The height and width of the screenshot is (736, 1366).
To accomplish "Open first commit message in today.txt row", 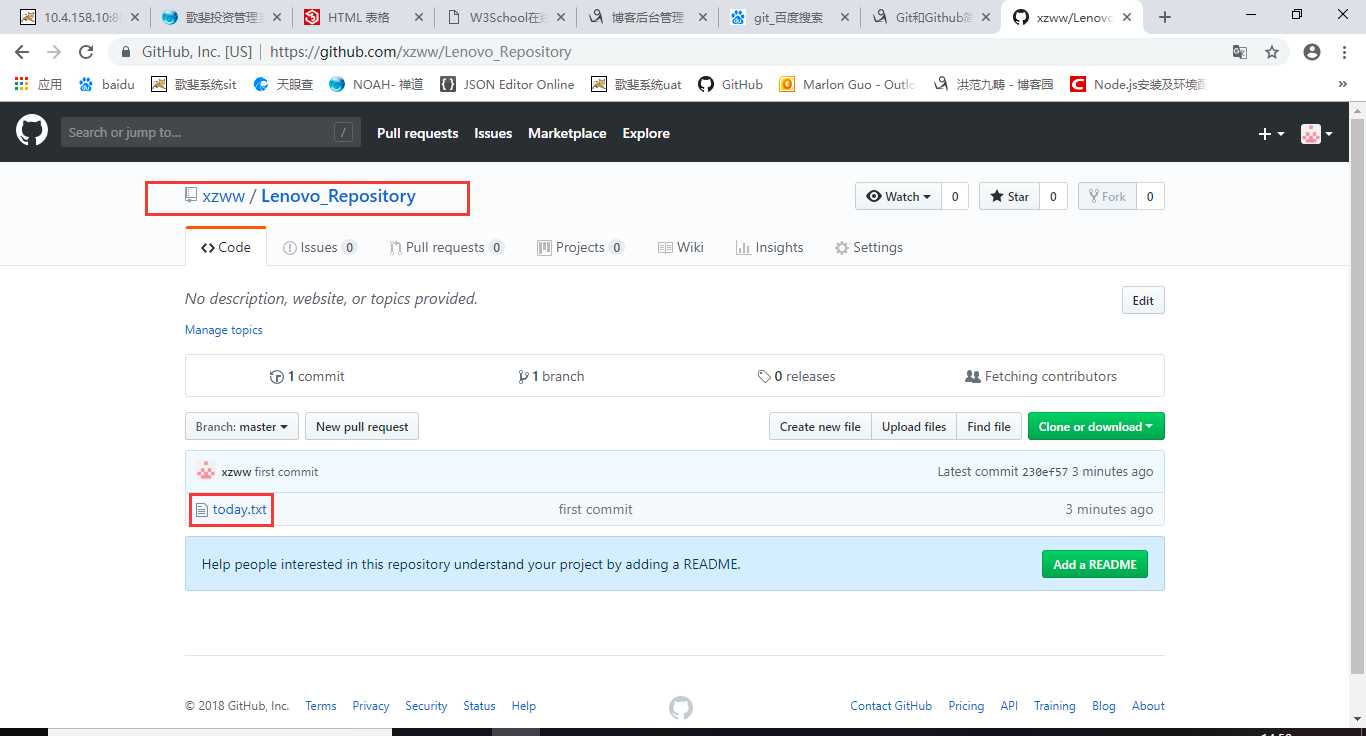I will point(595,509).
